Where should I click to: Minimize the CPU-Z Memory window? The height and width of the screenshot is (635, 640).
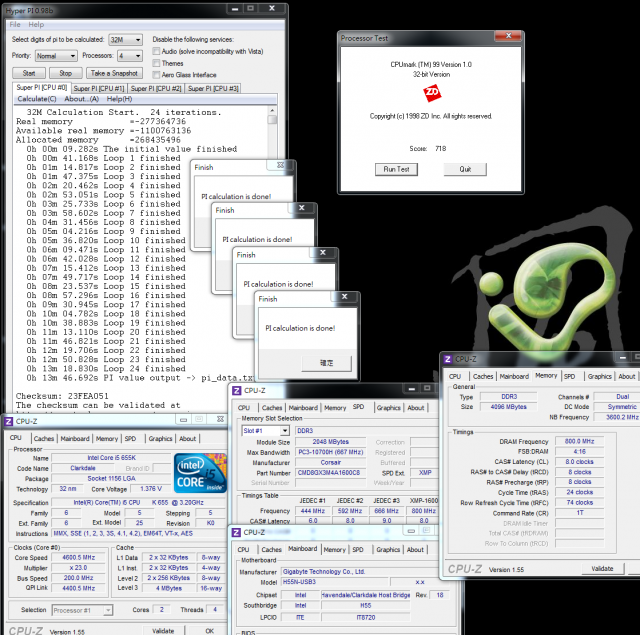622,357
